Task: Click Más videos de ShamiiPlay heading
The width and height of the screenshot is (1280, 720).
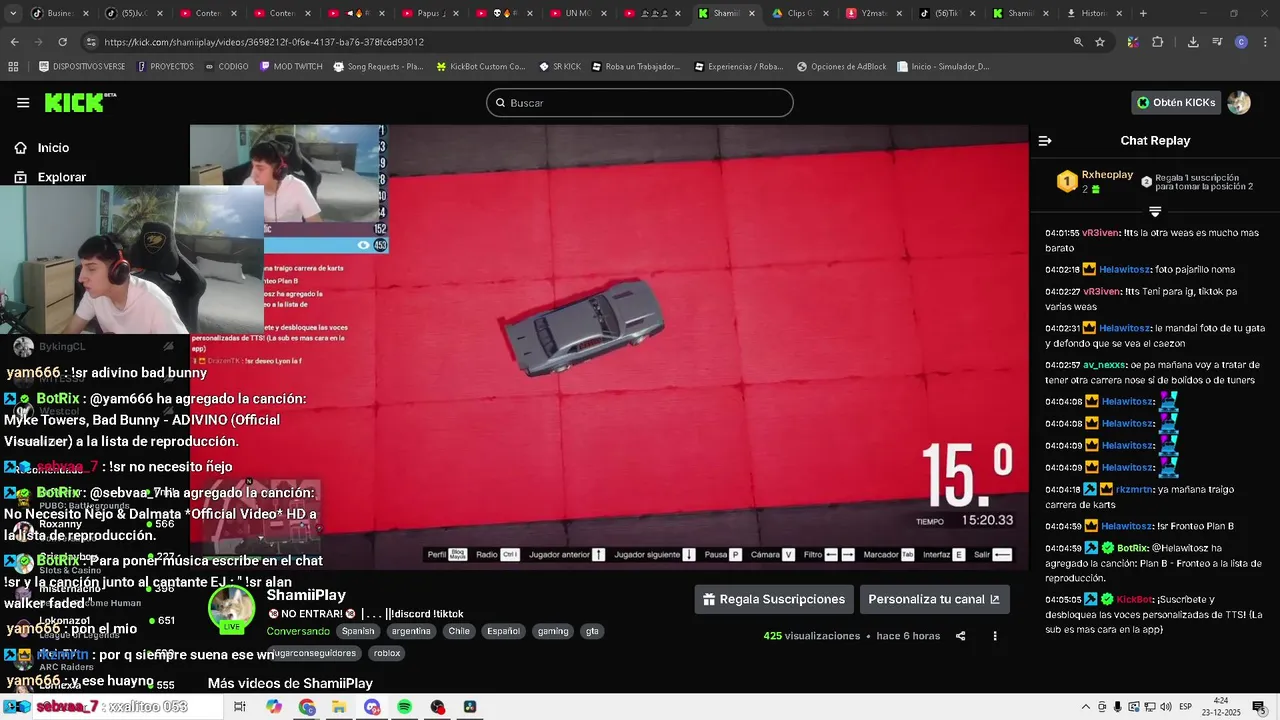Action: coord(290,684)
